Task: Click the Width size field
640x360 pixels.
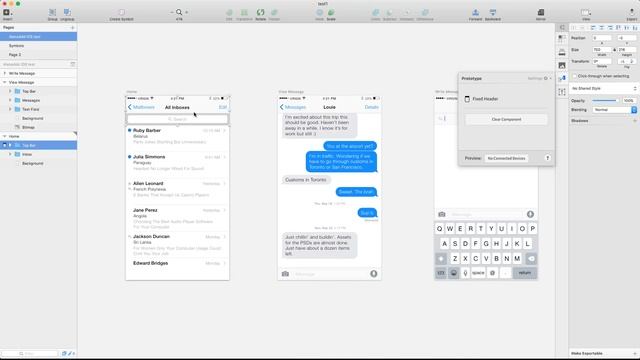Action: [602, 50]
